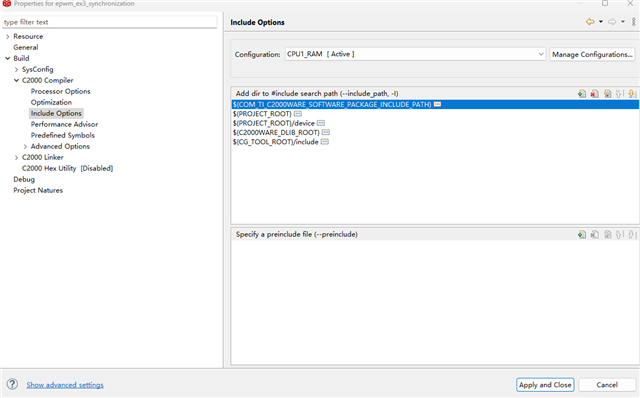
Task: Open back history dropdown arrow
Action: (x=601, y=22)
